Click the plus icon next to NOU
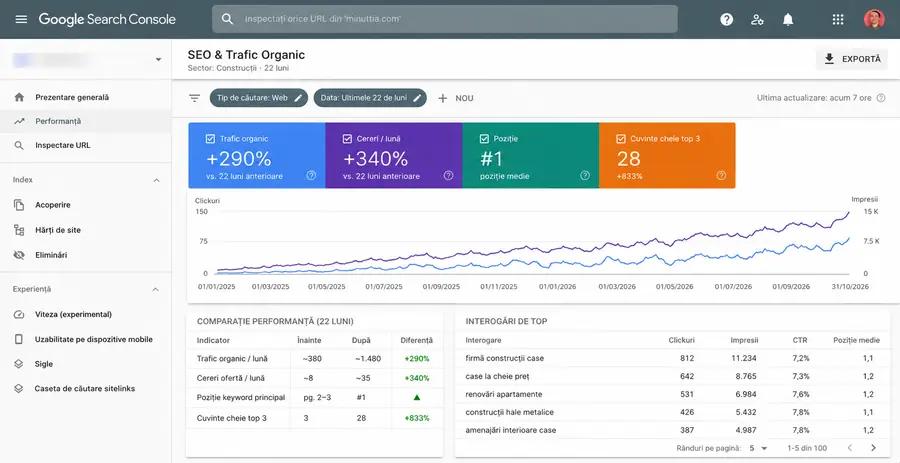 pos(443,98)
